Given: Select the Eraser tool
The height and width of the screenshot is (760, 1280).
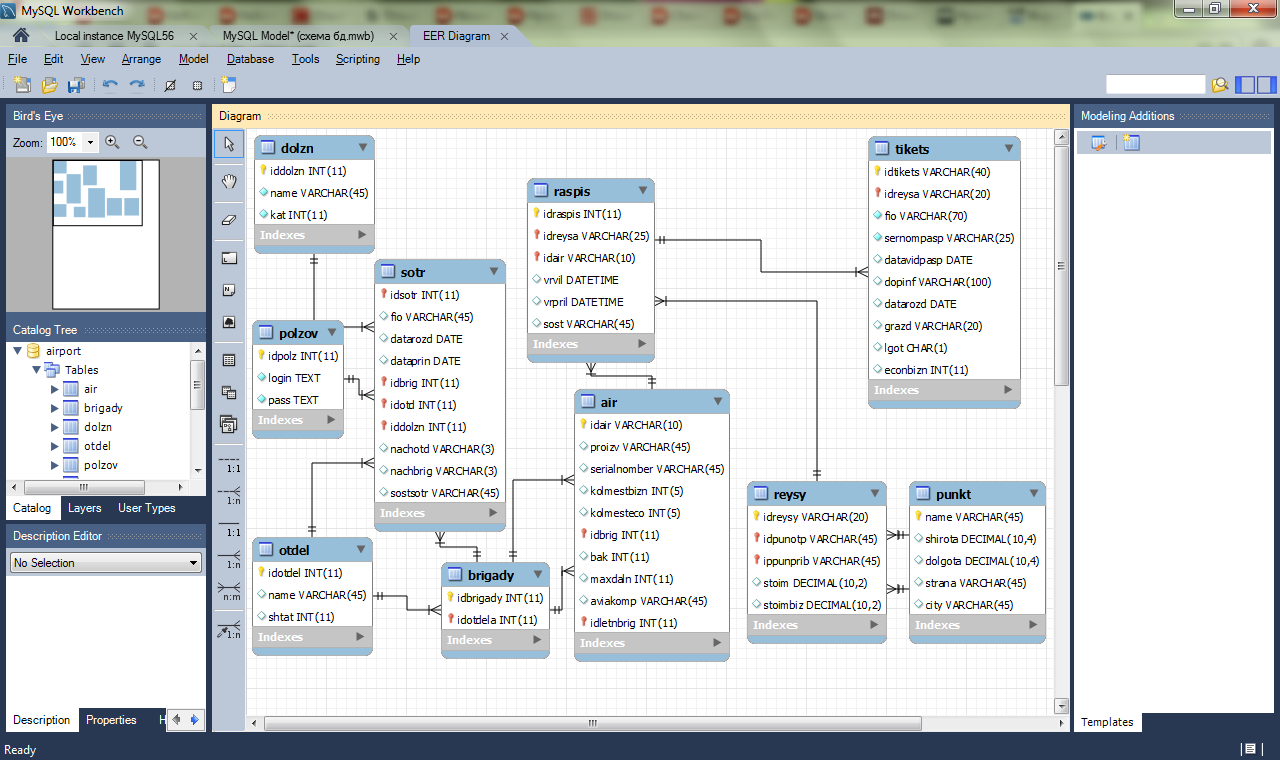Looking at the screenshot, I should point(229,219).
